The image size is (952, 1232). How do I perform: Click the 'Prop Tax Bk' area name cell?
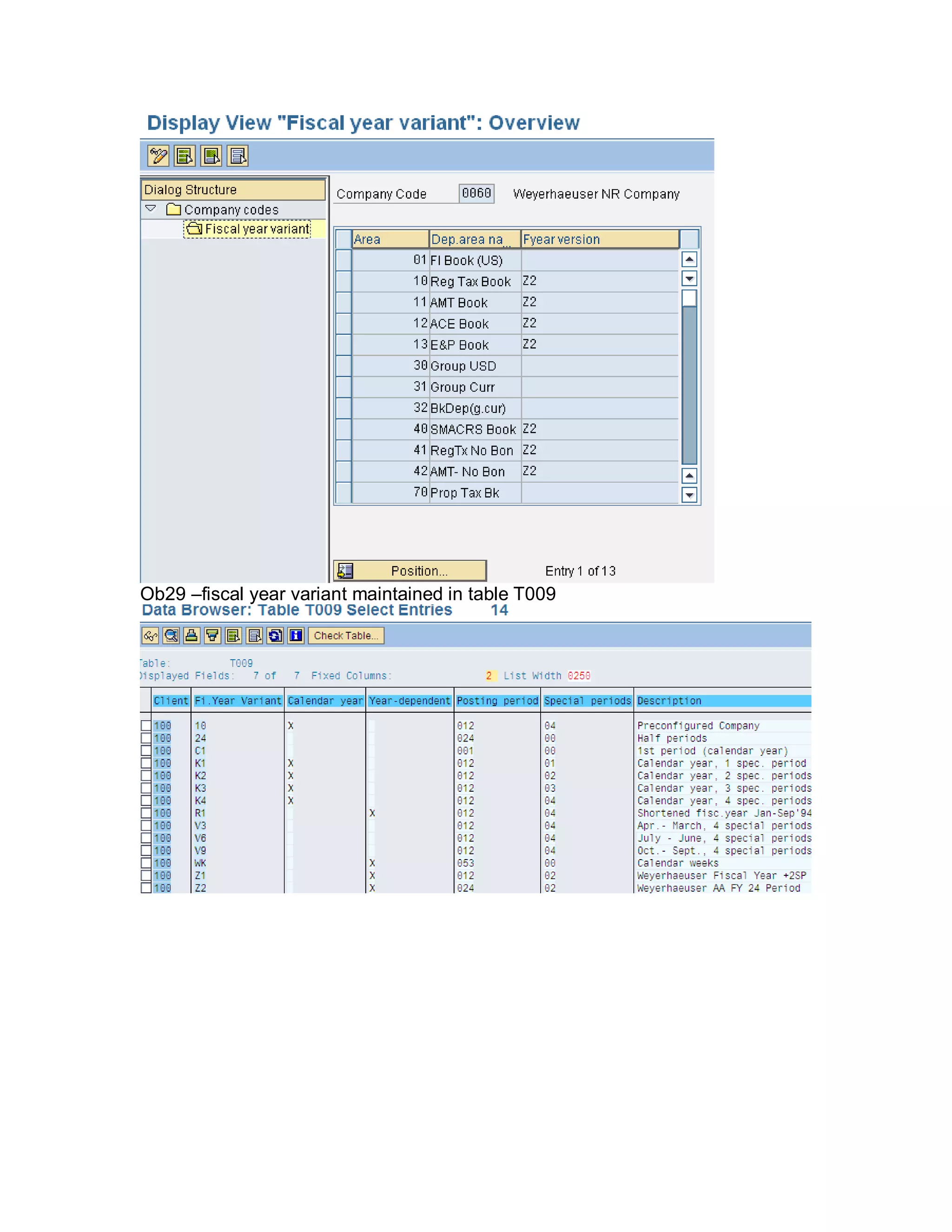click(475, 492)
